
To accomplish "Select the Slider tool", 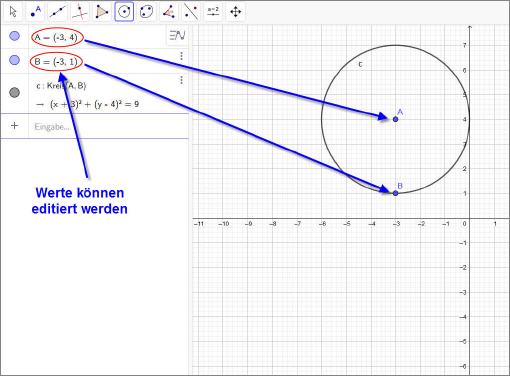I will click(x=213, y=12).
